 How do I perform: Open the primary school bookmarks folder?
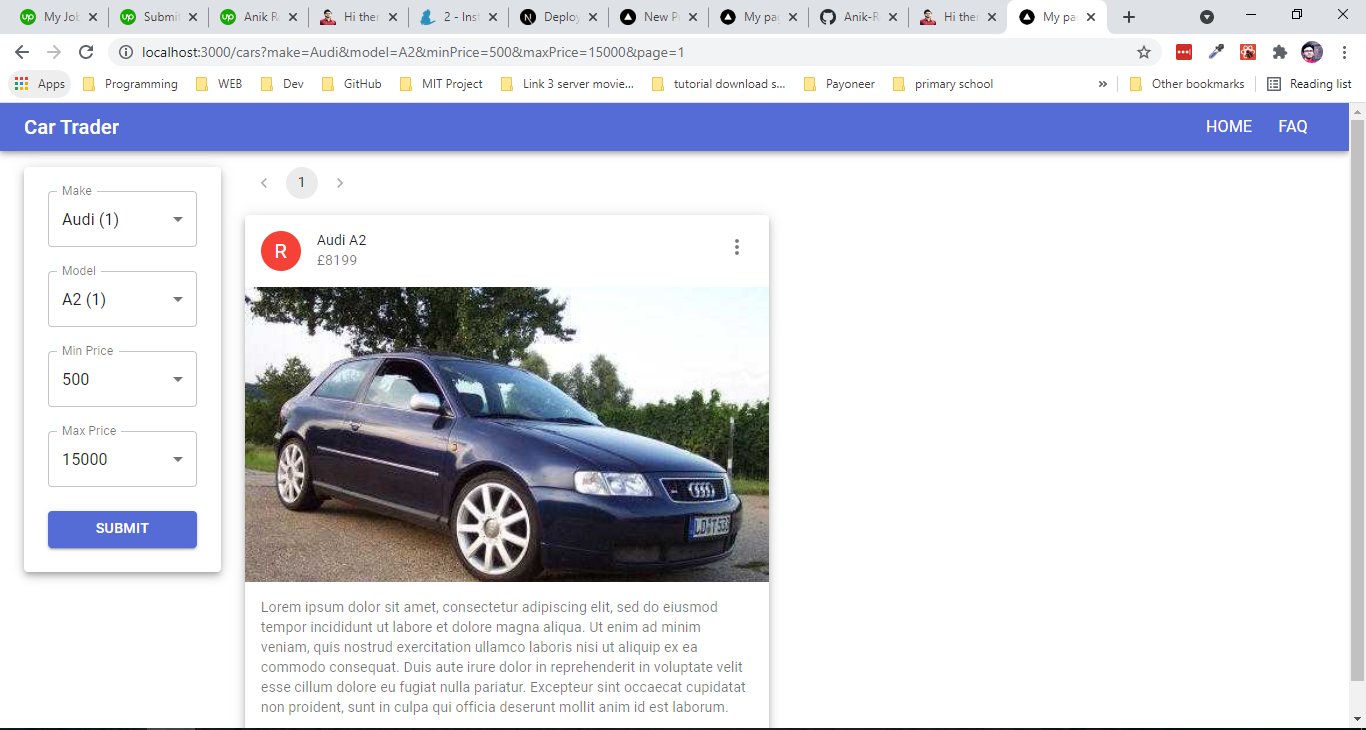tap(943, 84)
